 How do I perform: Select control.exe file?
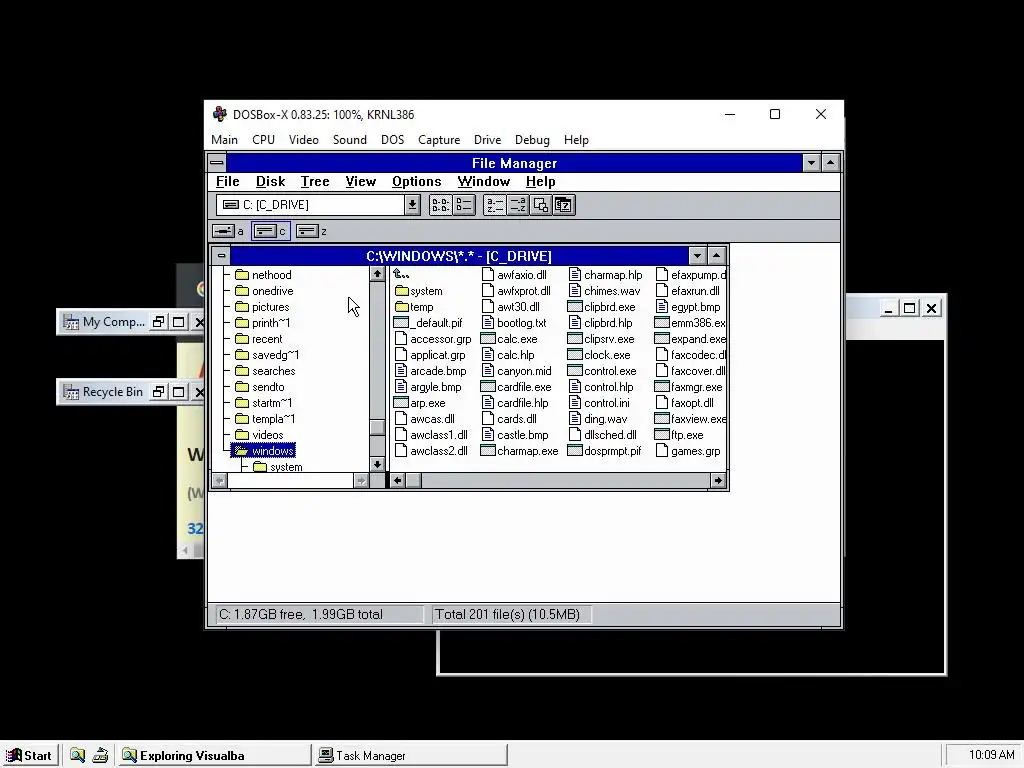602,371
